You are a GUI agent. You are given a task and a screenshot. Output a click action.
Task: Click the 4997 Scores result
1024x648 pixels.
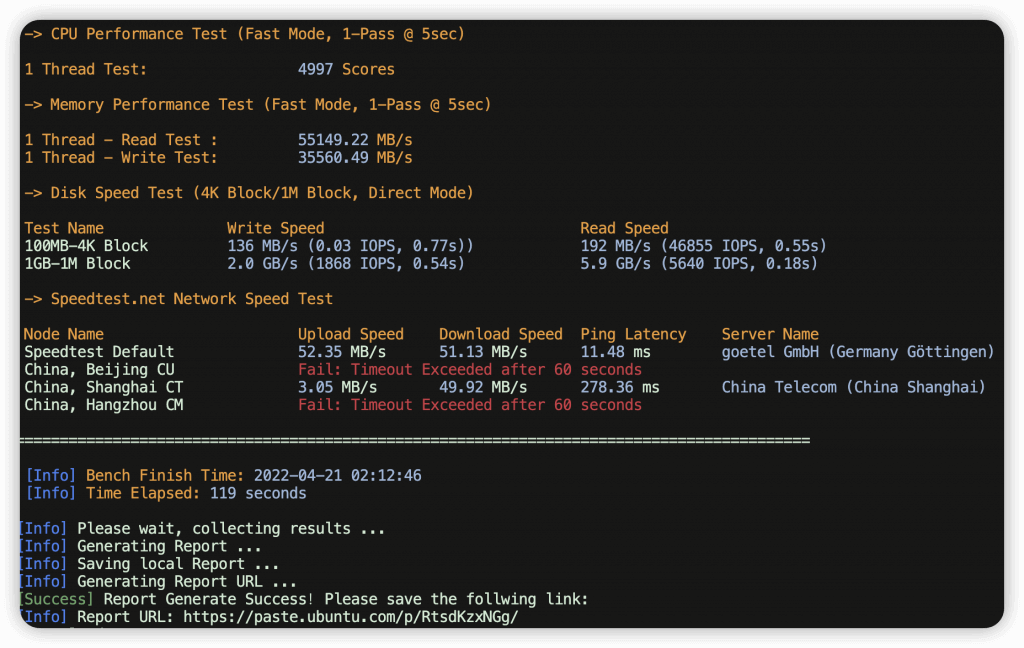point(346,70)
